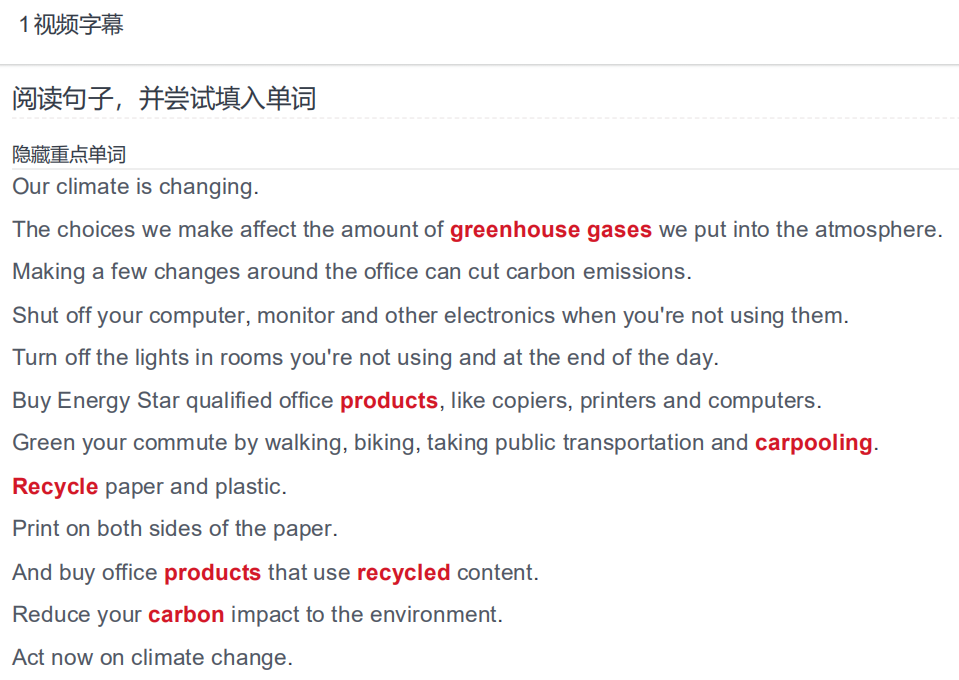Select the highlighted word carpooling
Viewport: 959px width, 680px height.
(813, 443)
